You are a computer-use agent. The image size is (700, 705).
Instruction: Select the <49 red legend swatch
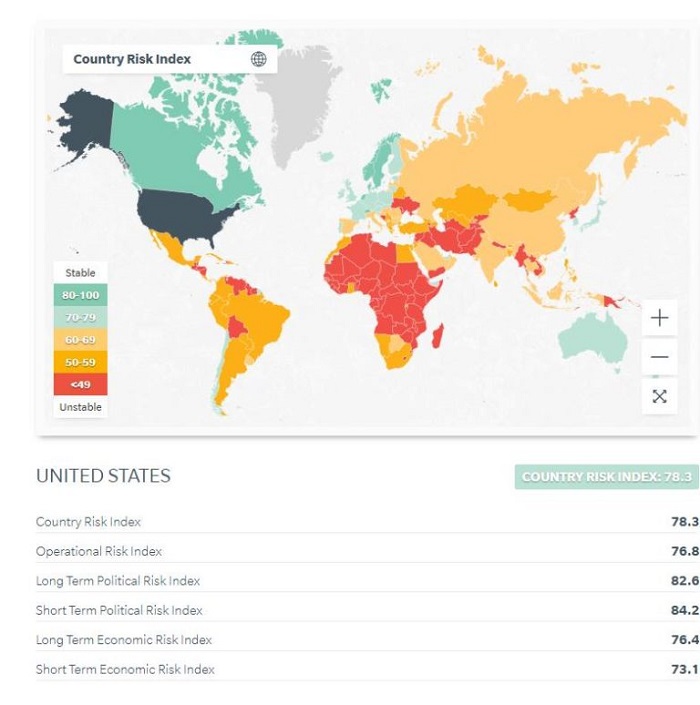(80, 384)
